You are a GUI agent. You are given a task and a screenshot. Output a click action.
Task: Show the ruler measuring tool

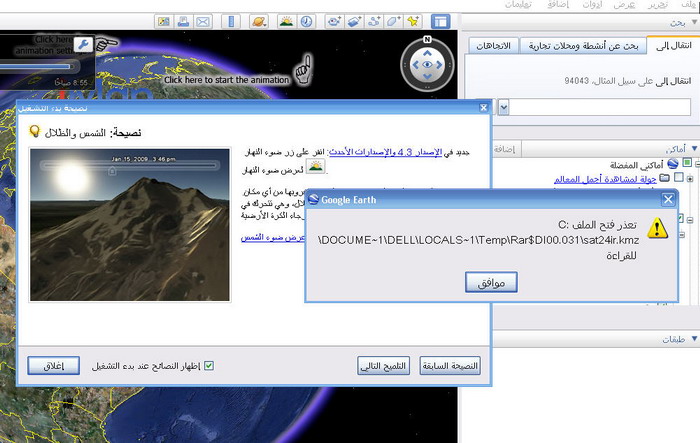pos(231,21)
